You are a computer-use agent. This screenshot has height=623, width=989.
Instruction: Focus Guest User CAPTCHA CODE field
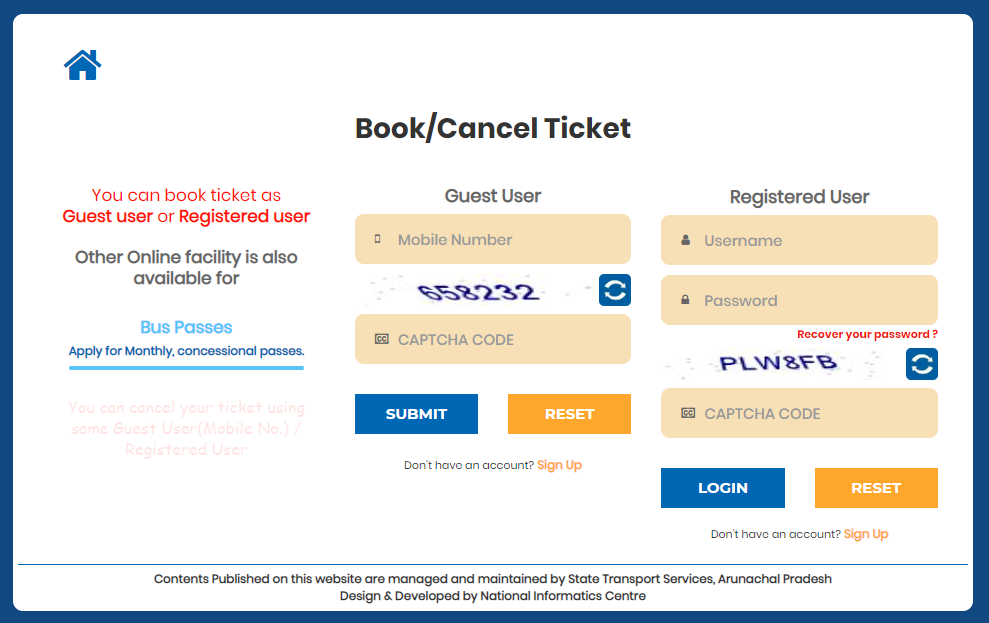click(x=505, y=340)
